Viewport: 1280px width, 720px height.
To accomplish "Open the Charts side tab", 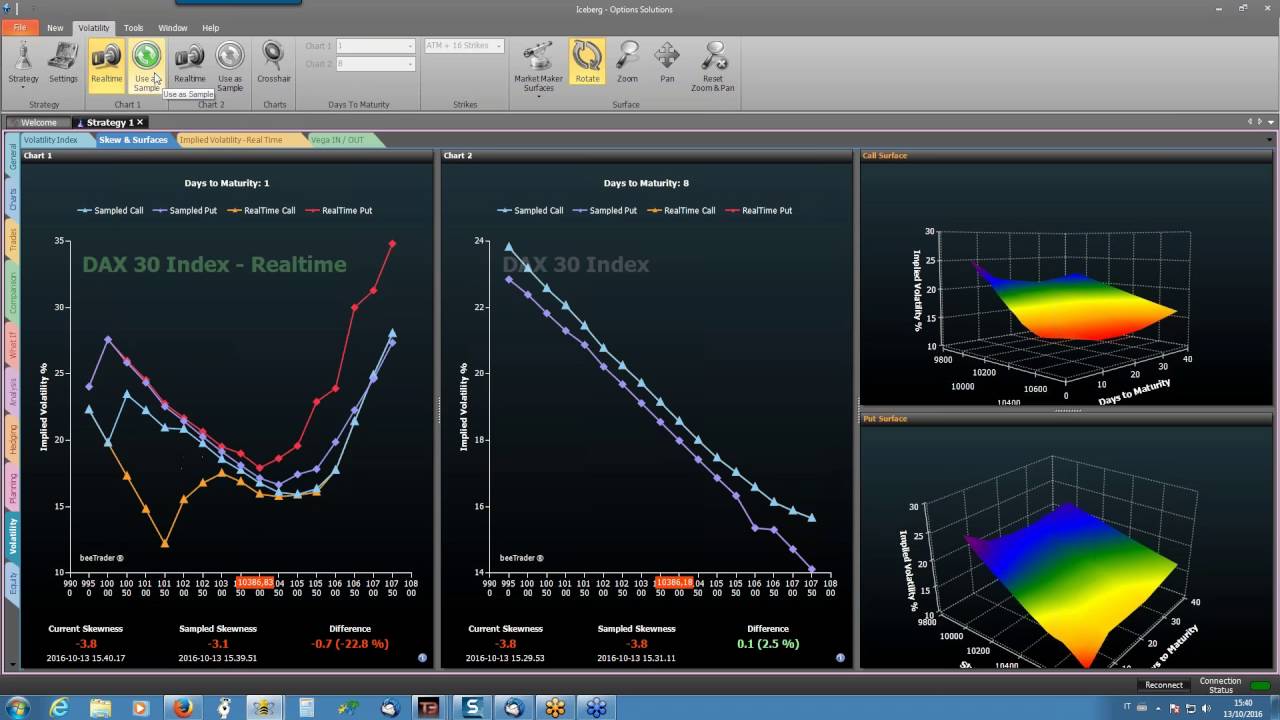I will [x=13, y=199].
